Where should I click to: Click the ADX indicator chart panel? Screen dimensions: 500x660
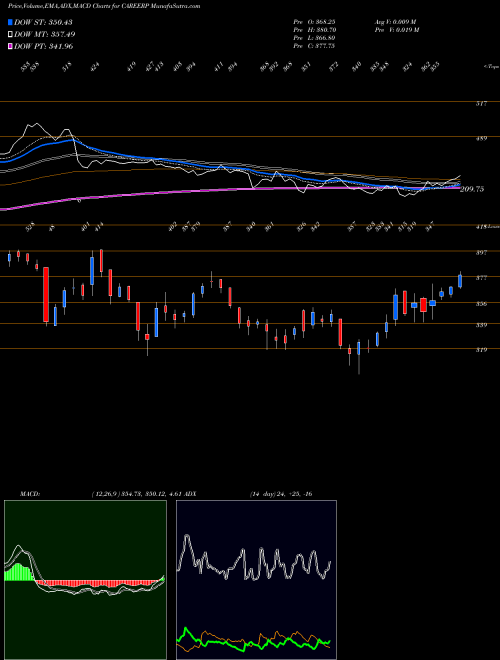point(256,580)
